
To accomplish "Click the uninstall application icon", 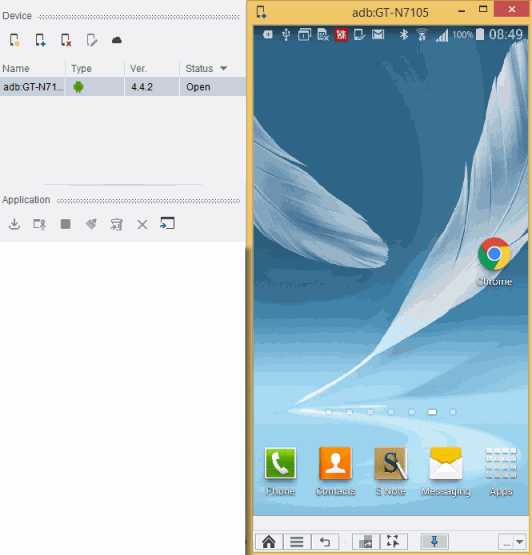I will pyautogui.click(x=116, y=224).
